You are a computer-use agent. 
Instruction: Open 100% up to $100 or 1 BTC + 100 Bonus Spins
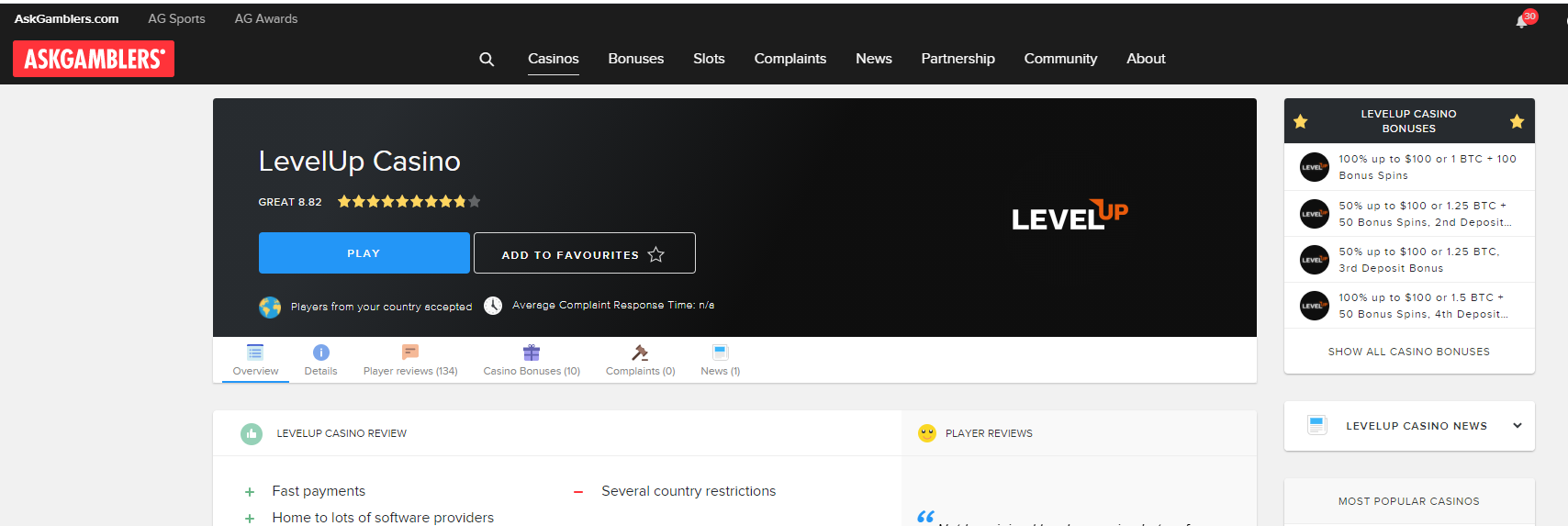(x=1428, y=167)
